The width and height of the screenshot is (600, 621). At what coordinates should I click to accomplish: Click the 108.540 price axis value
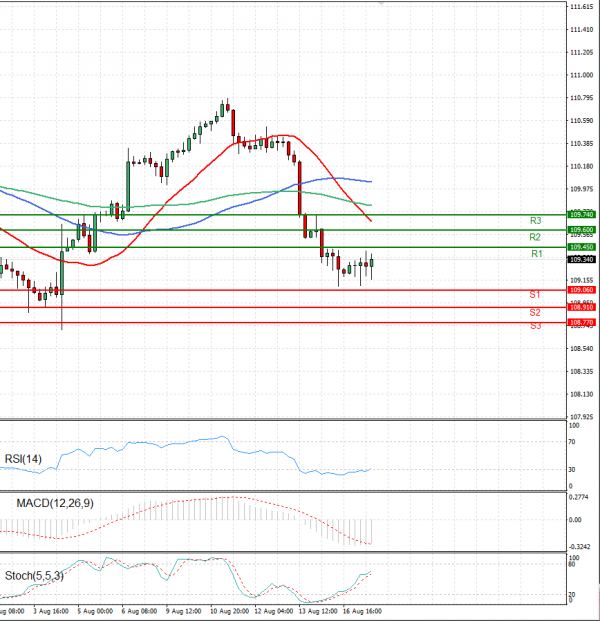pos(582,349)
